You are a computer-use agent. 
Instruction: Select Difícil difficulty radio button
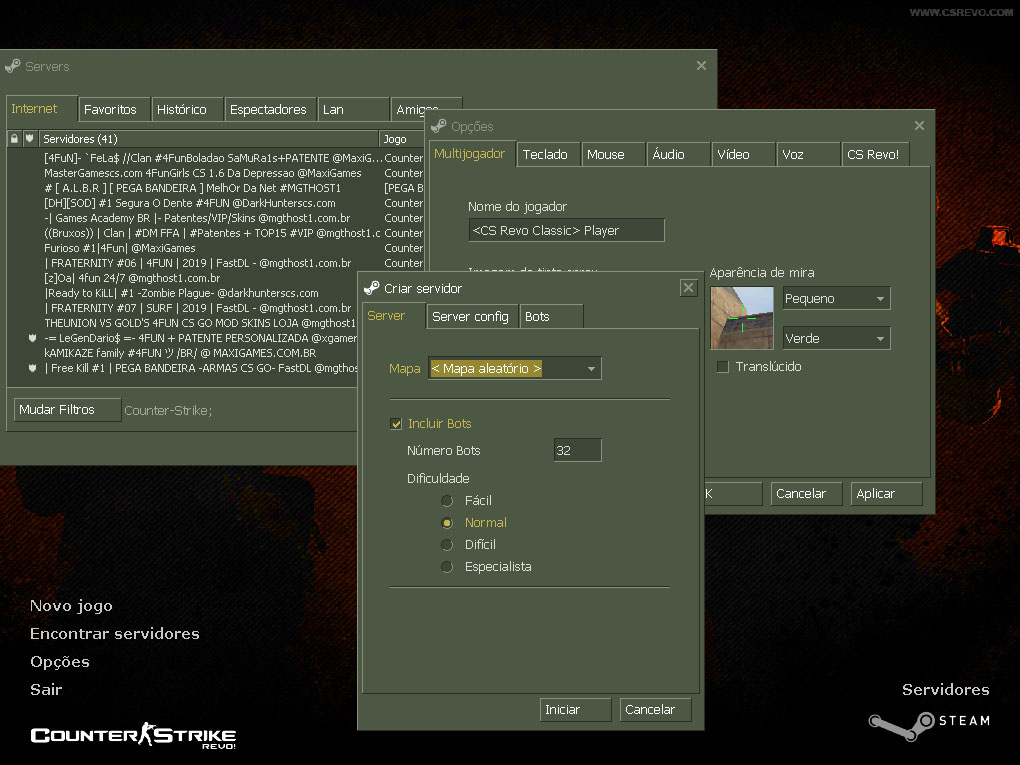click(x=447, y=545)
